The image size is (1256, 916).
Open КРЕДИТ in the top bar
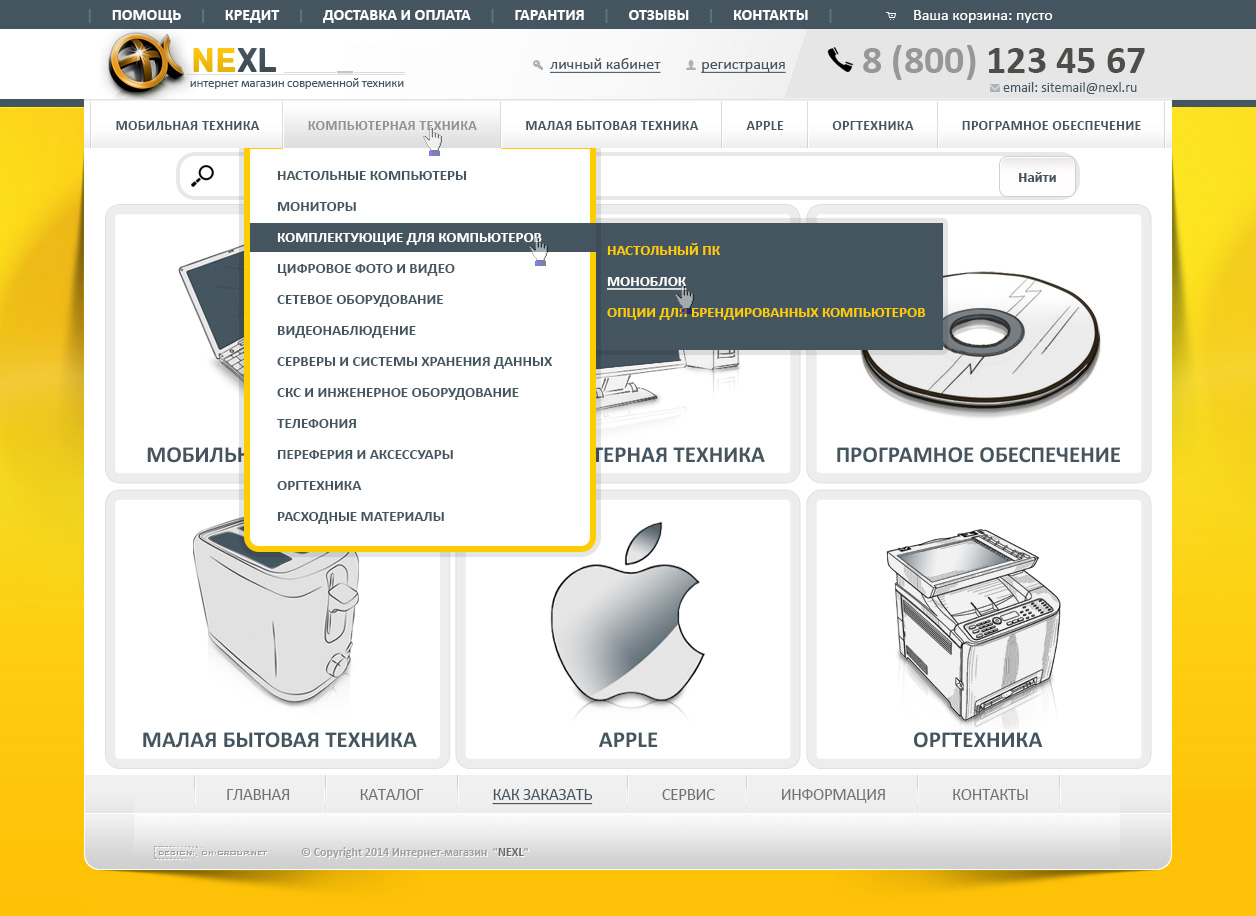tap(252, 15)
